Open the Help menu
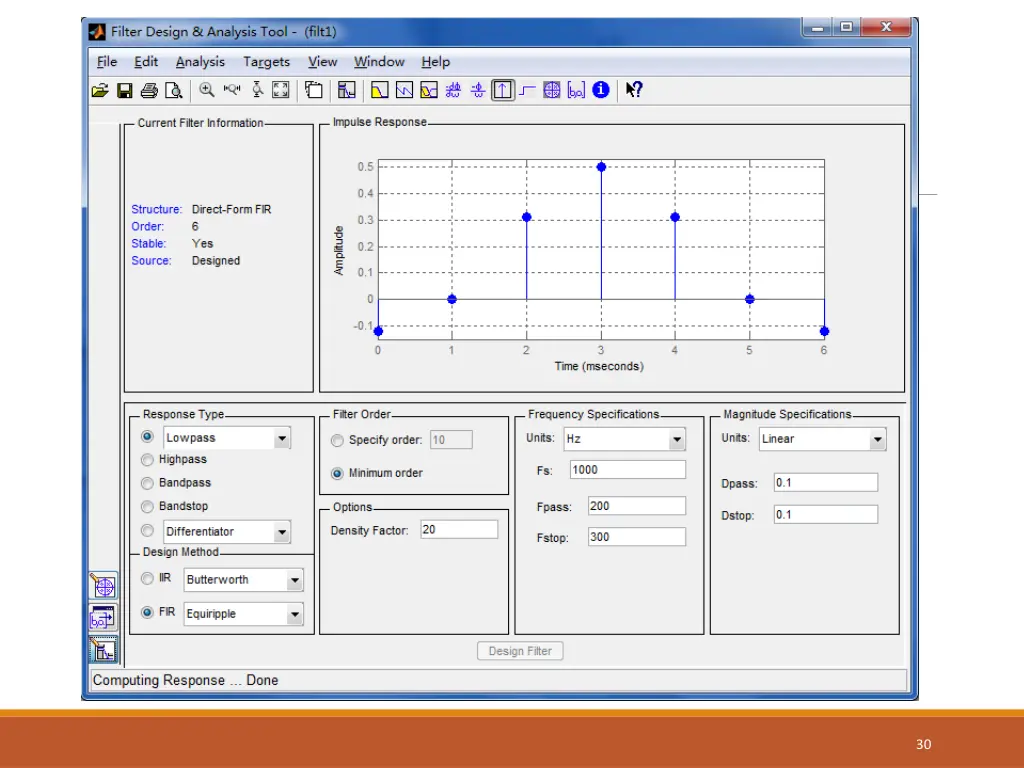1024x768 pixels. (x=435, y=62)
